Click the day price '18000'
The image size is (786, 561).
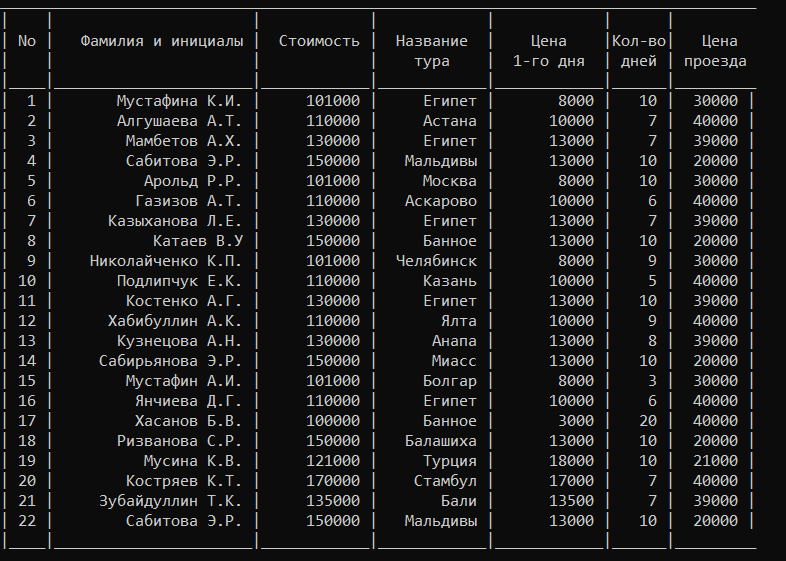[571, 461]
